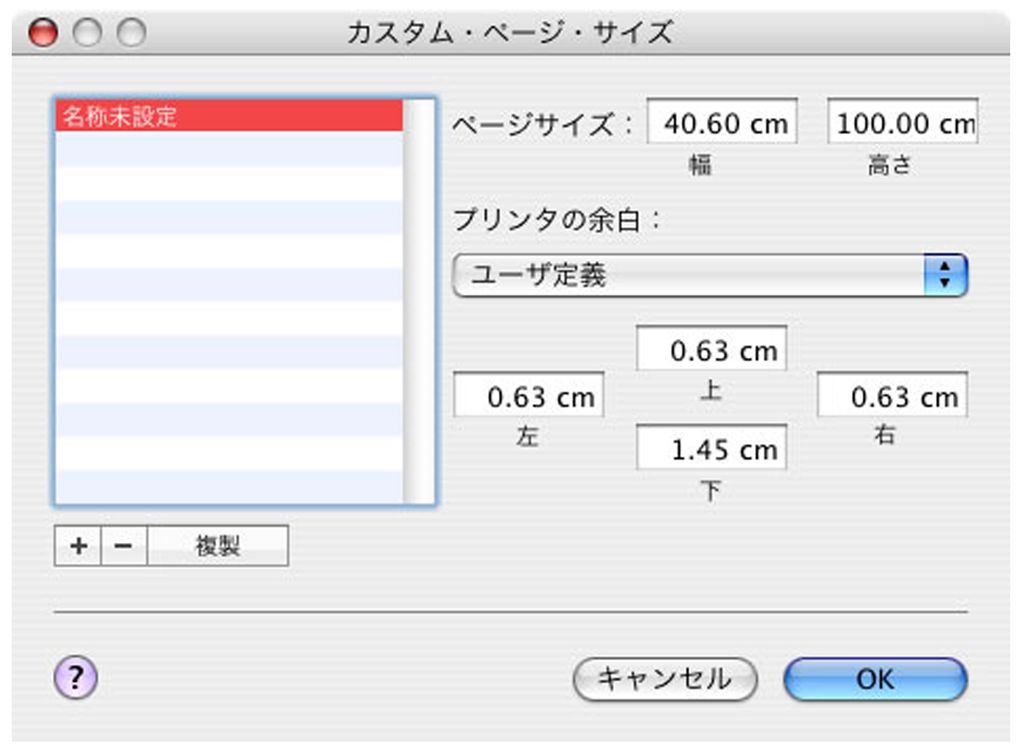This screenshot has height=750, width=1024.
Task: Confirm with the OK button
Action: coord(875,679)
